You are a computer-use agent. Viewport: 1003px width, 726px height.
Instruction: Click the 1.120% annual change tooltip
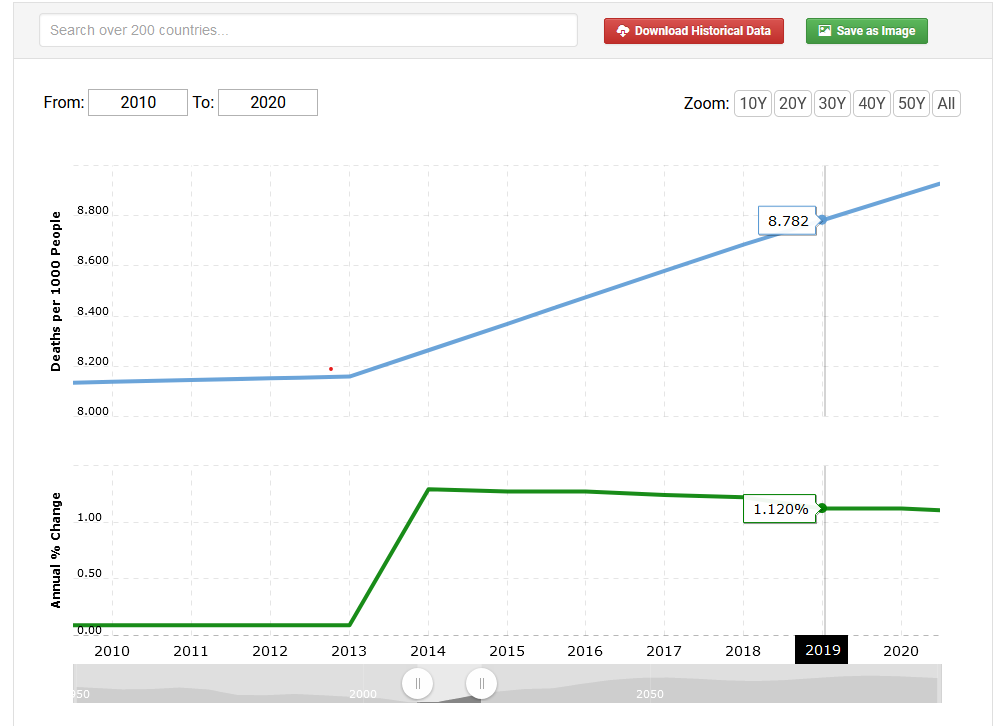click(780, 509)
